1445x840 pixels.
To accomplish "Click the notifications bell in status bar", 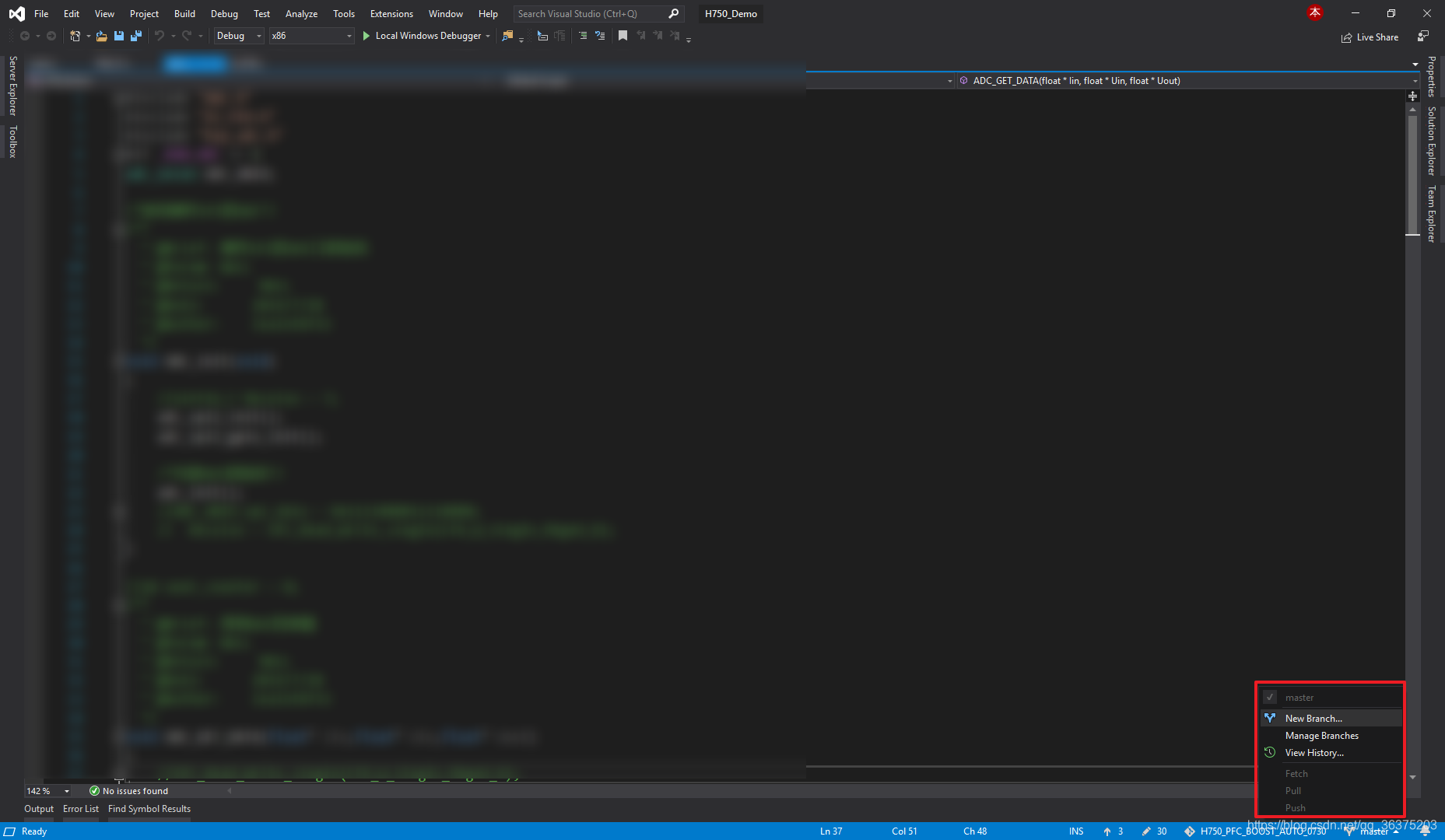I will pyautogui.click(x=1425, y=831).
